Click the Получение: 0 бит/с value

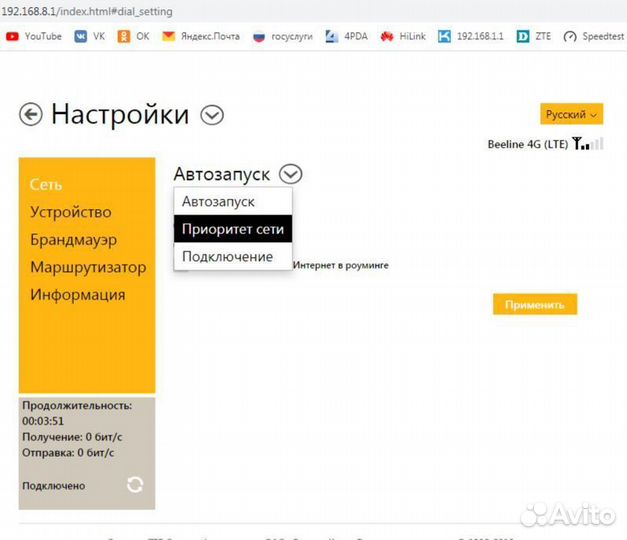[x=72, y=437]
